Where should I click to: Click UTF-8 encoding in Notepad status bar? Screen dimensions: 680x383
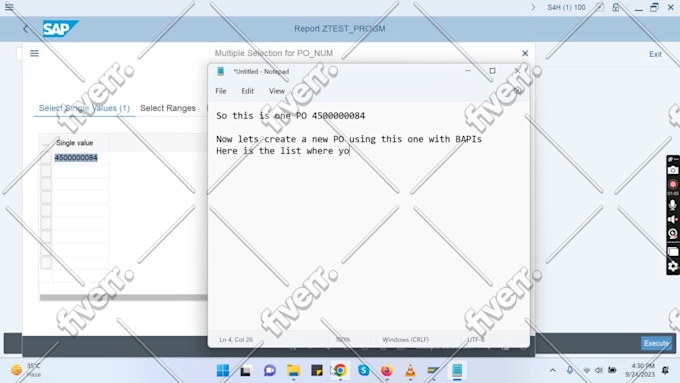(x=476, y=340)
